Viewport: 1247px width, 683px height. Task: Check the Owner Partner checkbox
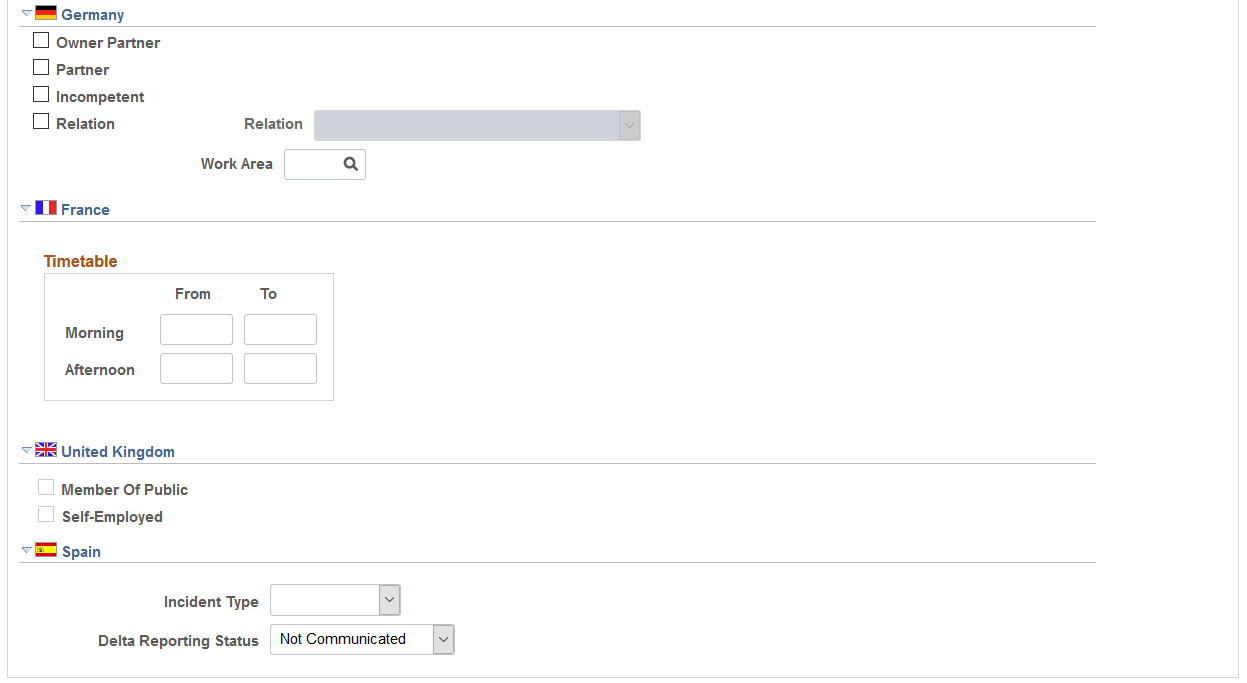pyautogui.click(x=41, y=41)
